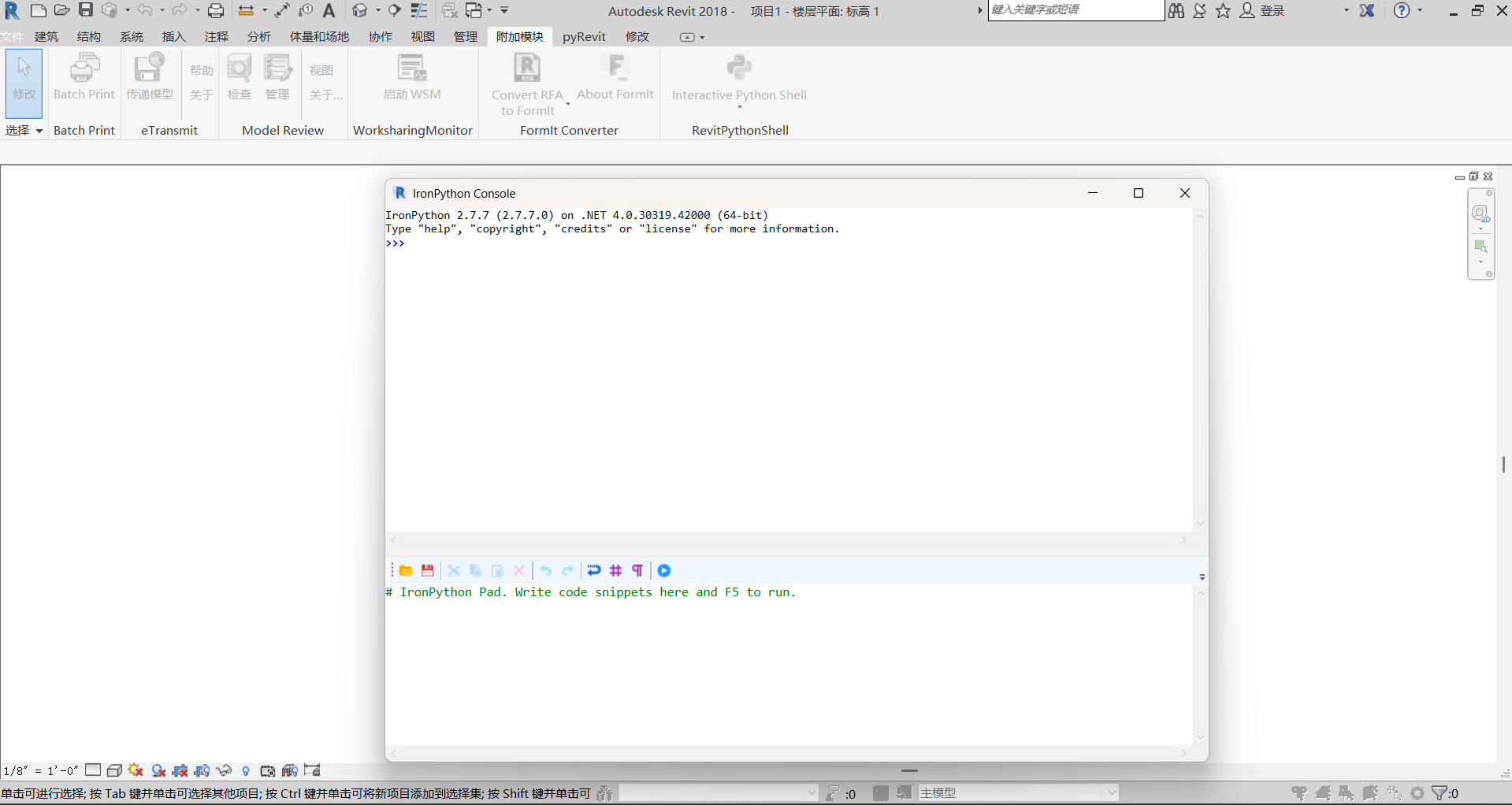Click the Autodesk Exchange Apps X icon
Image resolution: width=1512 pixels, height=805 pixels.
[1367, 10]
